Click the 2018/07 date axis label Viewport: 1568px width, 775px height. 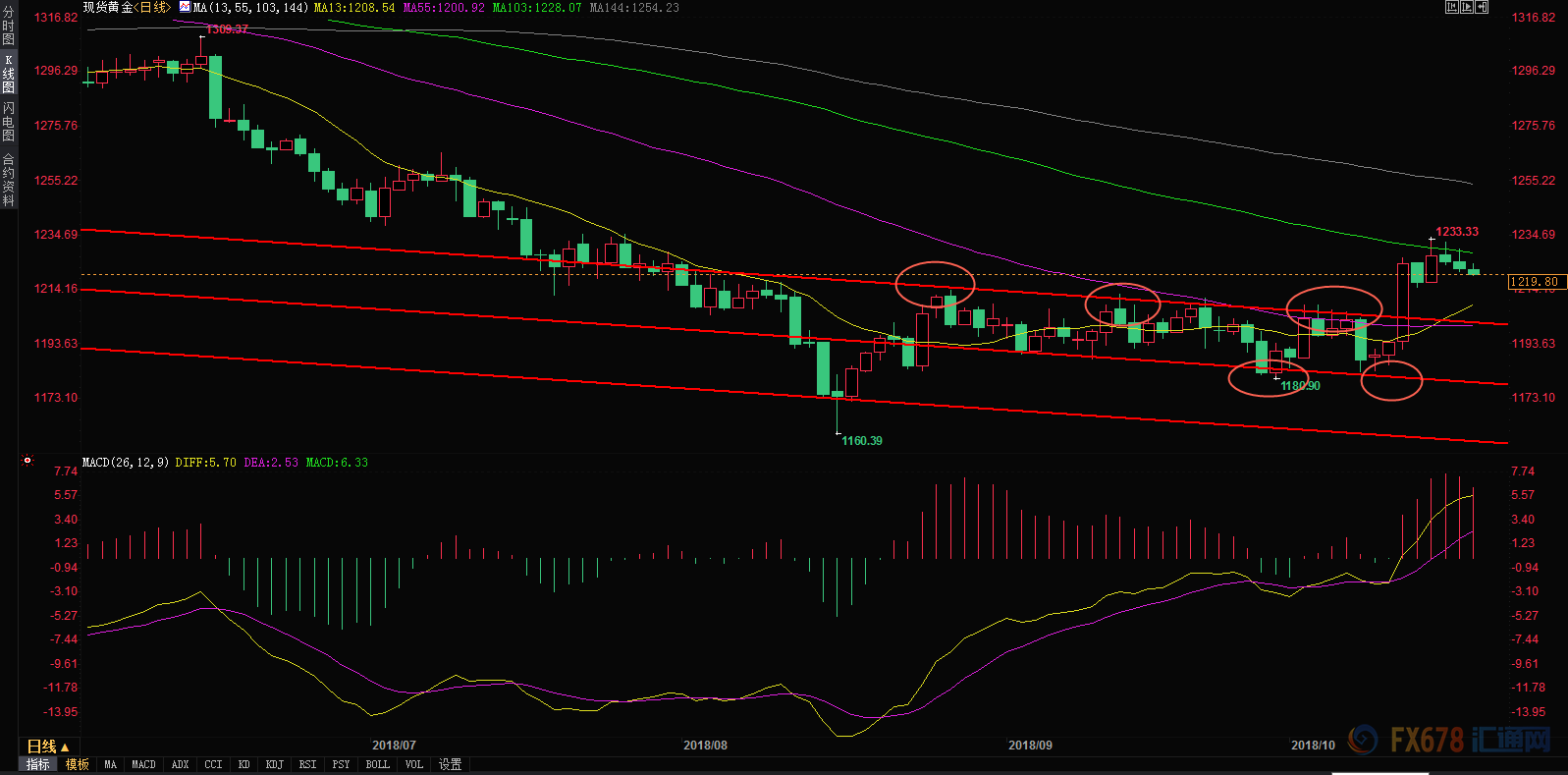point(394,746)
